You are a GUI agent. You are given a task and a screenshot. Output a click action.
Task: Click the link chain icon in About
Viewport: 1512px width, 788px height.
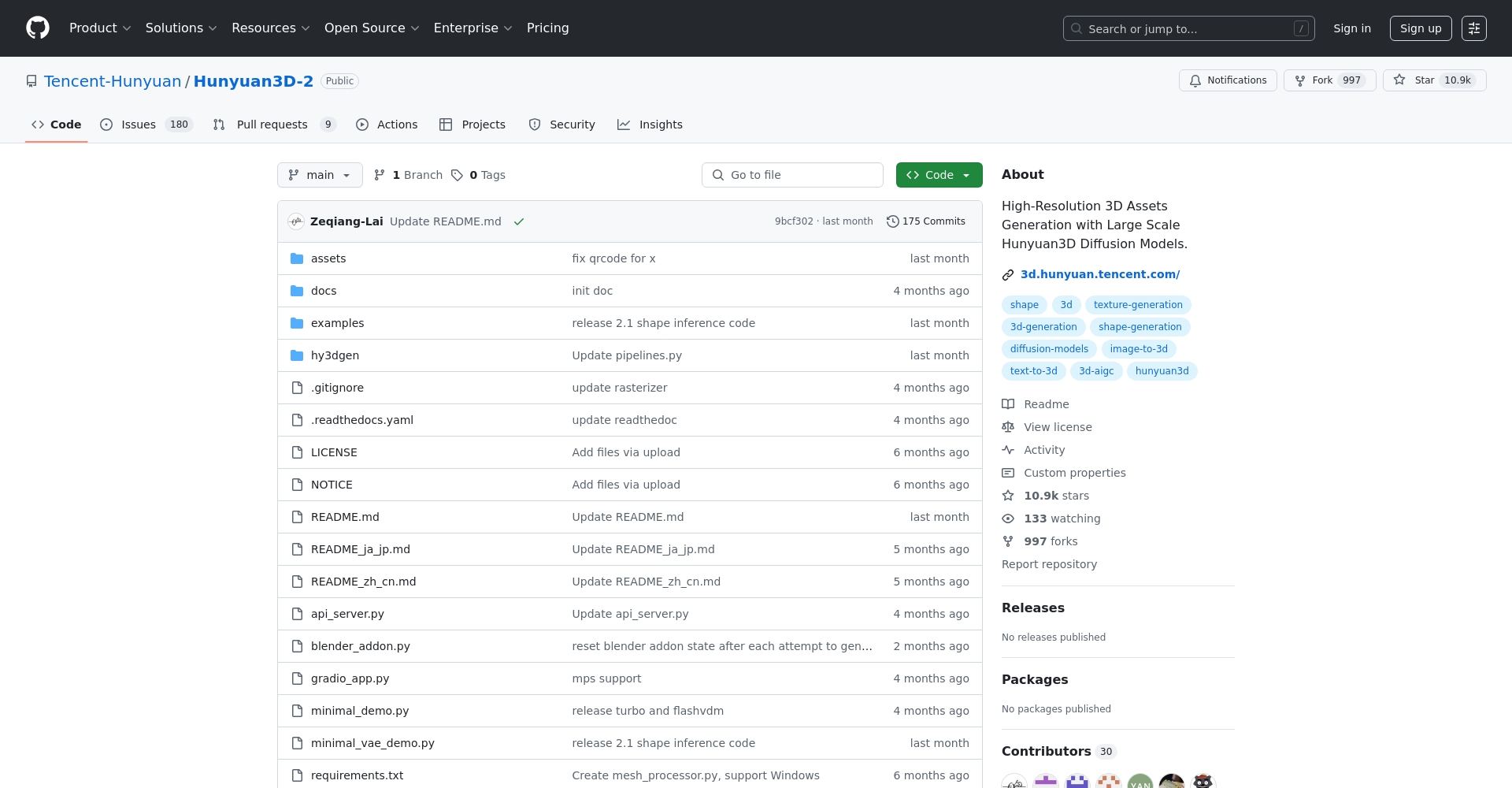(1008, 275)
